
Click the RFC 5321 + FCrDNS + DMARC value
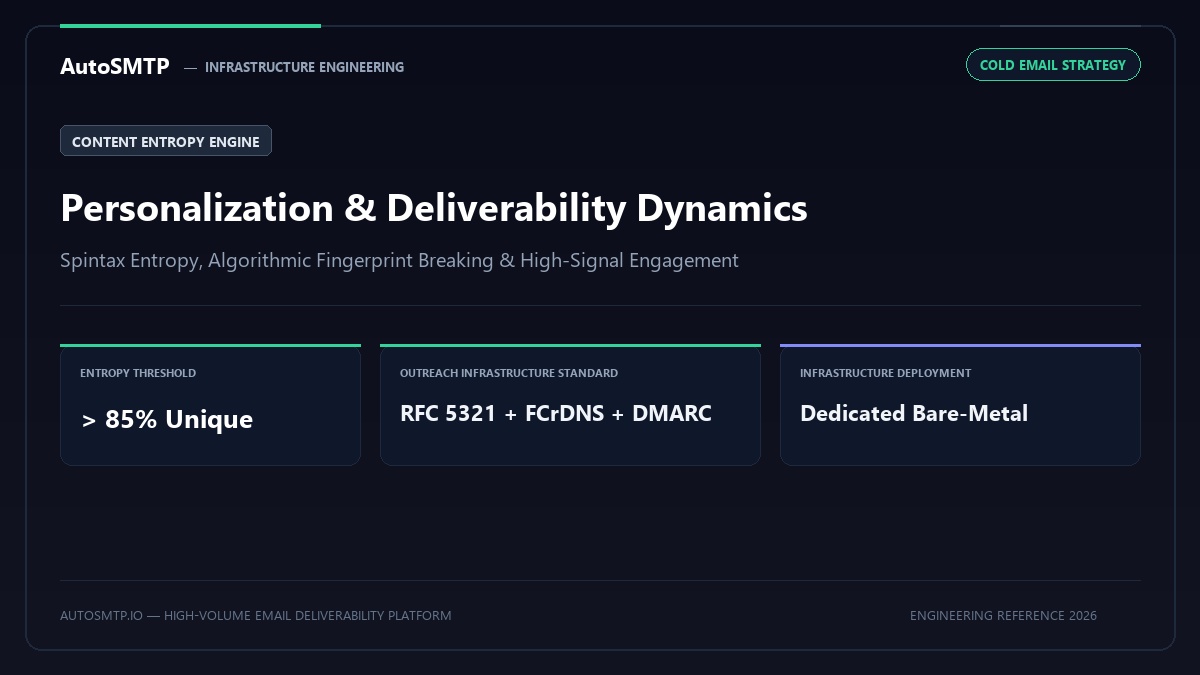coord(556,413)
